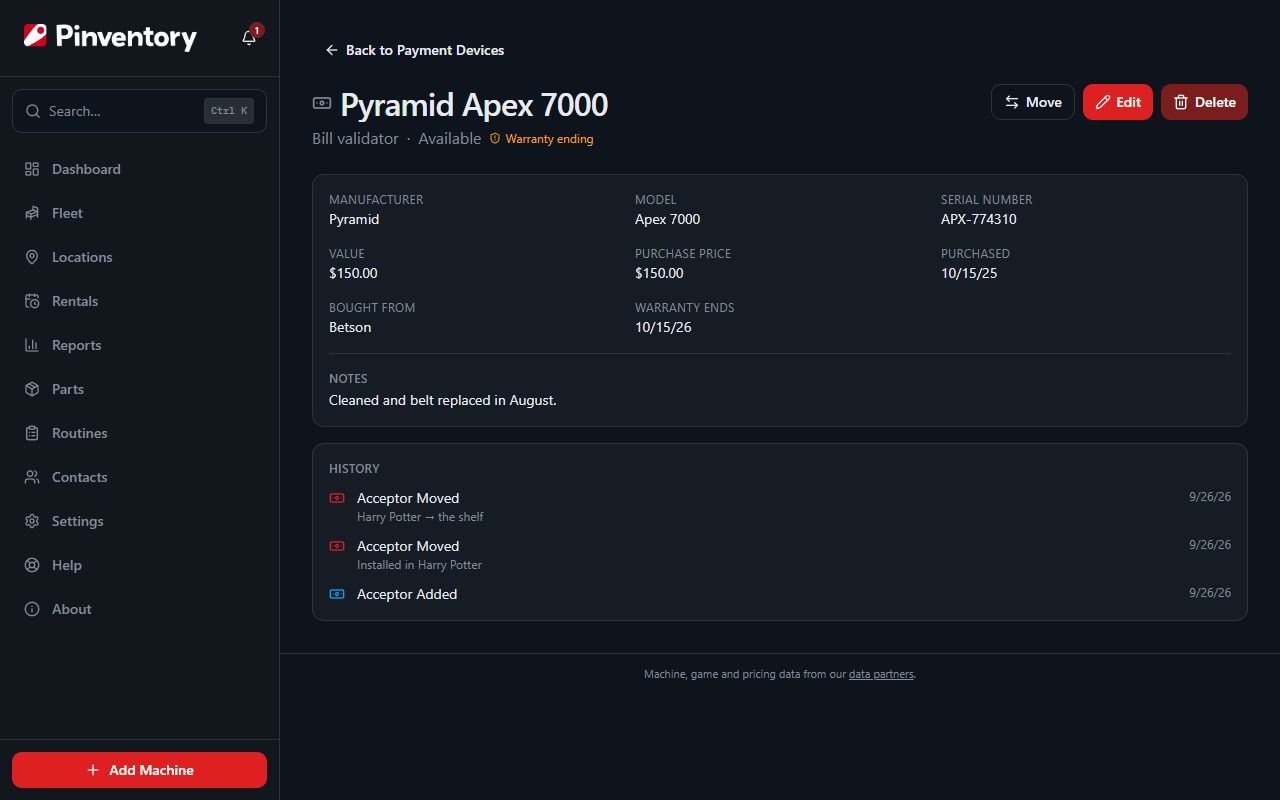The height and width of the screenshot is (800, 1280).
Task: Go back to Payment Devices
Action: 415,50
